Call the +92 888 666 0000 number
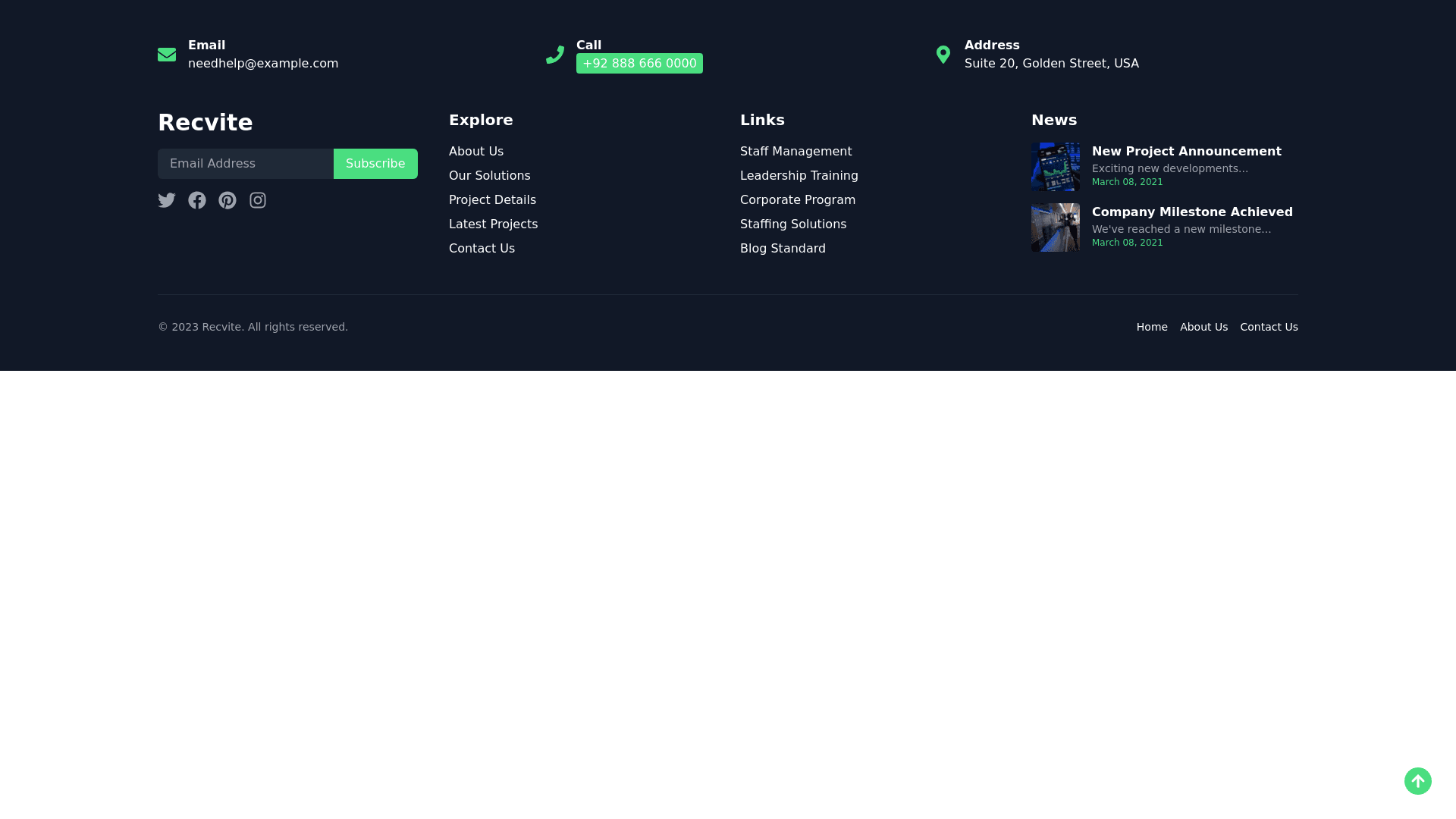Image resolution: width=1456 pixels, height=819 pixels. click(x=639, y=64)
